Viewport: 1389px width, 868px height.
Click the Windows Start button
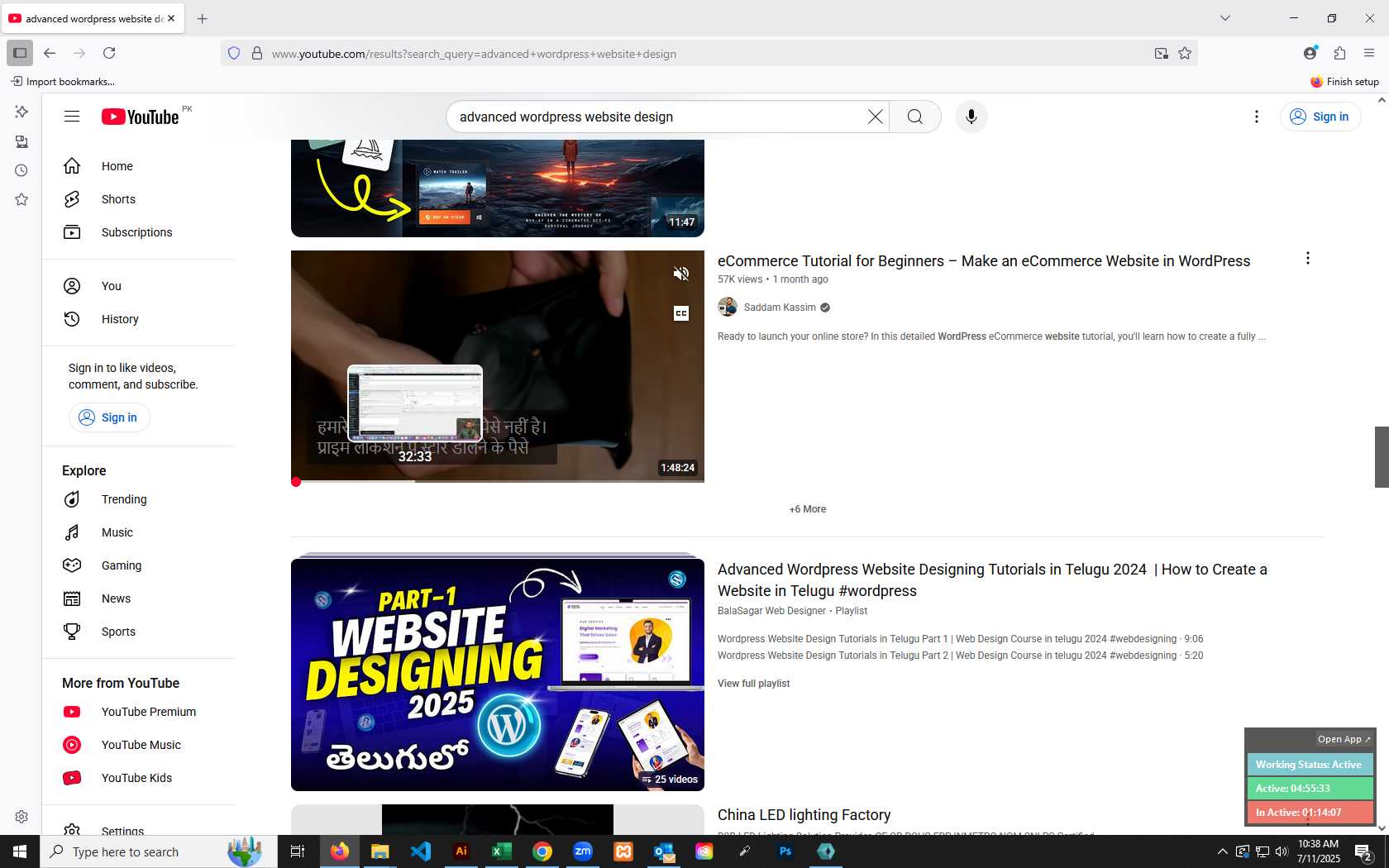(20, 851)
